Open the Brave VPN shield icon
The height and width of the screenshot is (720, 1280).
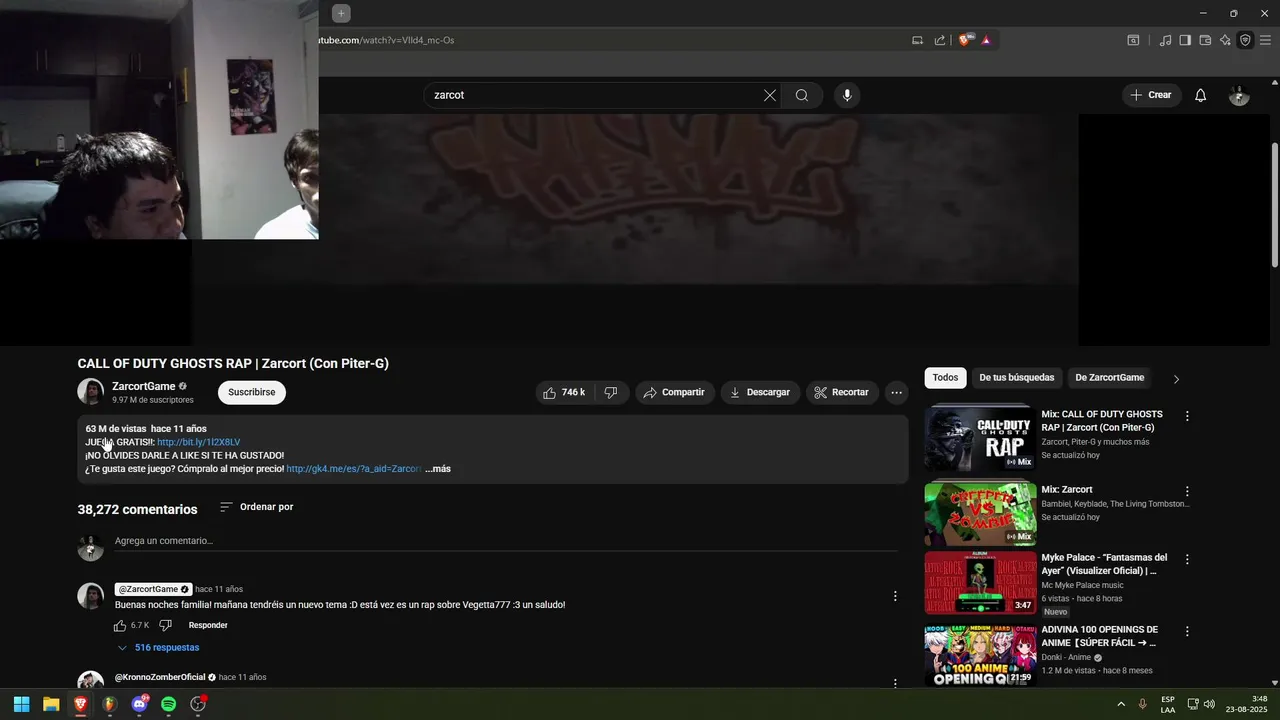[1245, 40]
